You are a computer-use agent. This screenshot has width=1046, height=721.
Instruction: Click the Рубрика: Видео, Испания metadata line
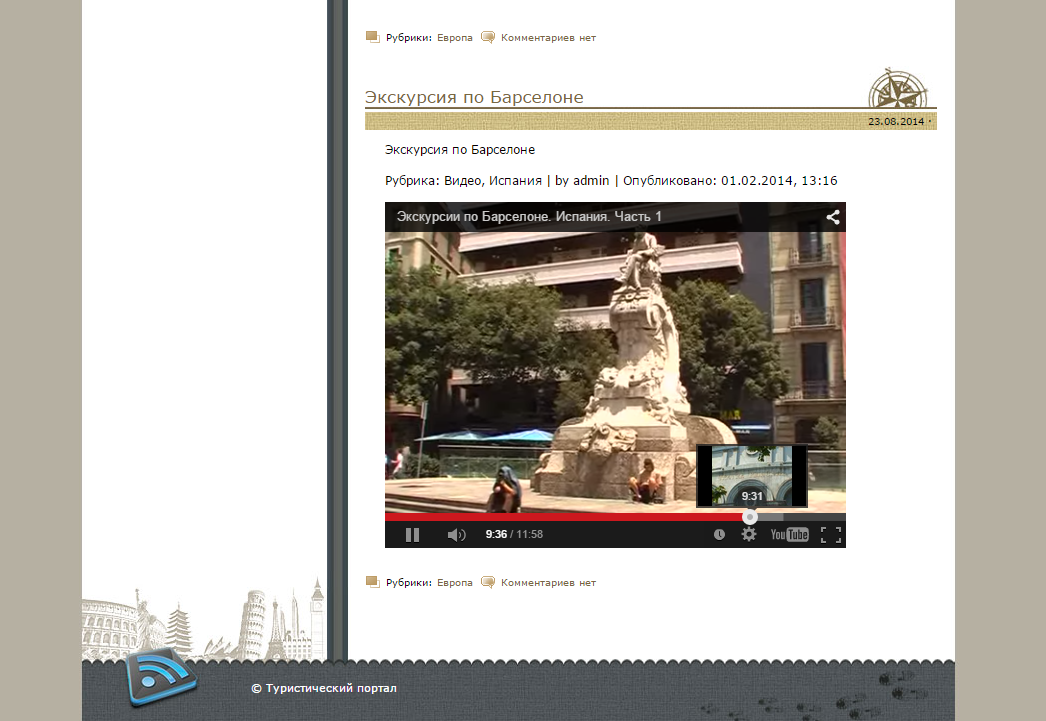point(611,181)
